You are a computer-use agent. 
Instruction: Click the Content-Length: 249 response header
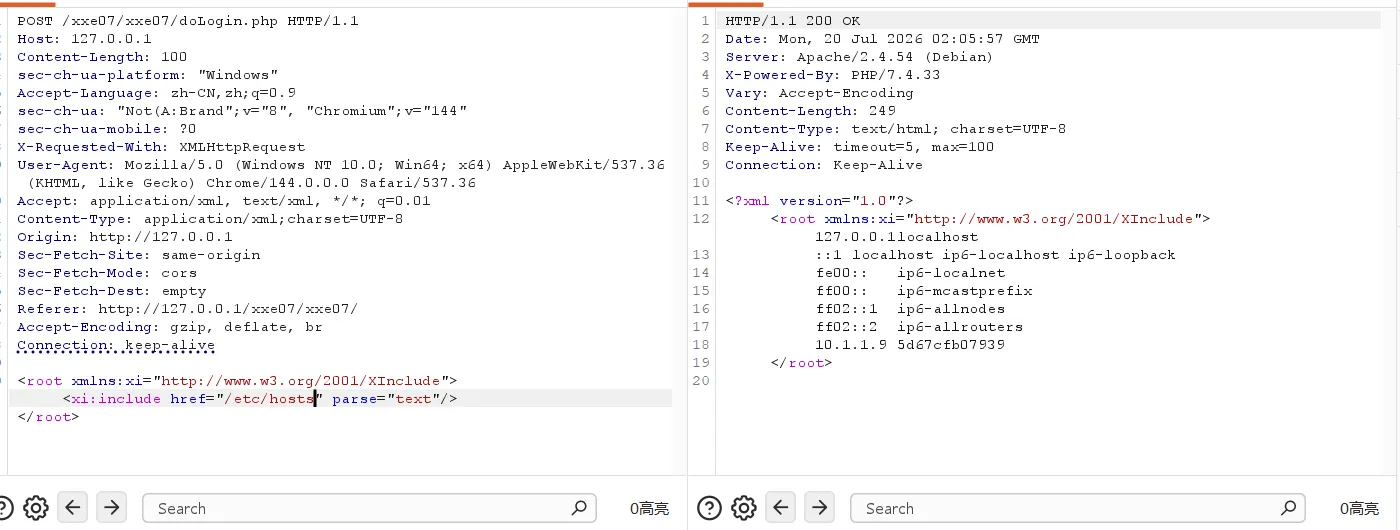click(811, 111)
